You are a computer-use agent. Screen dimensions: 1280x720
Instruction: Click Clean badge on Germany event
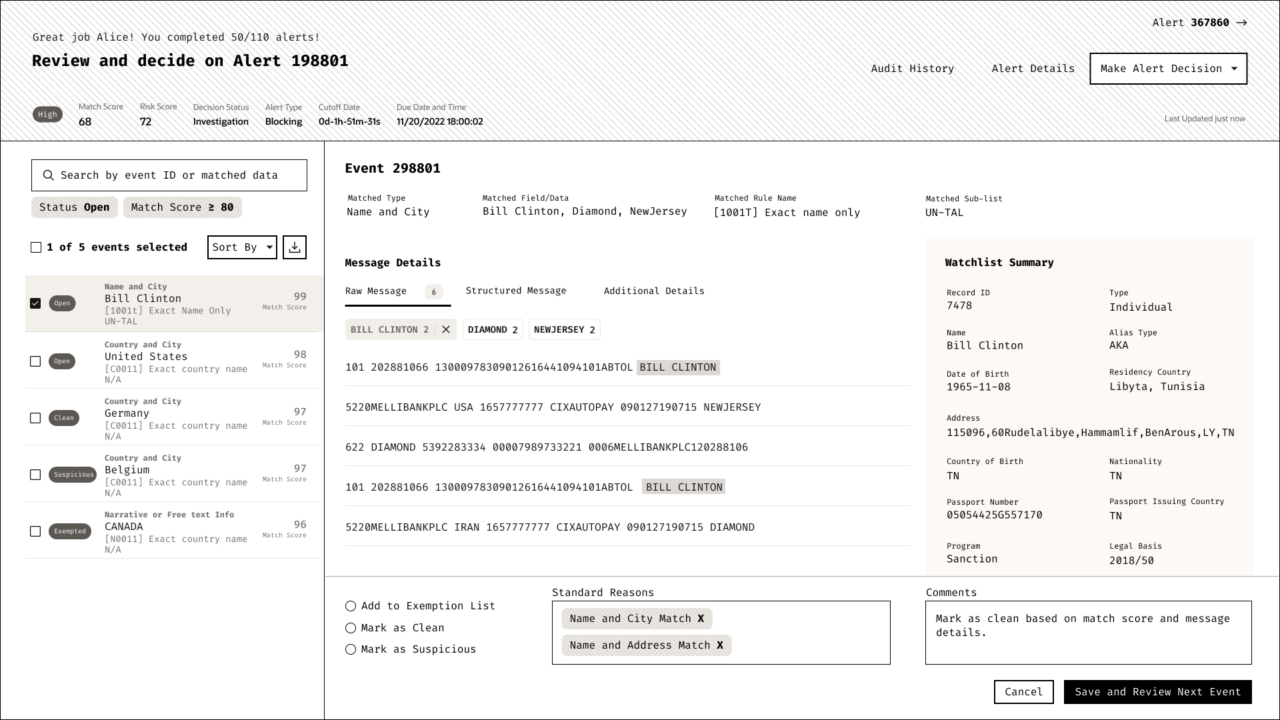coord(63,418)
